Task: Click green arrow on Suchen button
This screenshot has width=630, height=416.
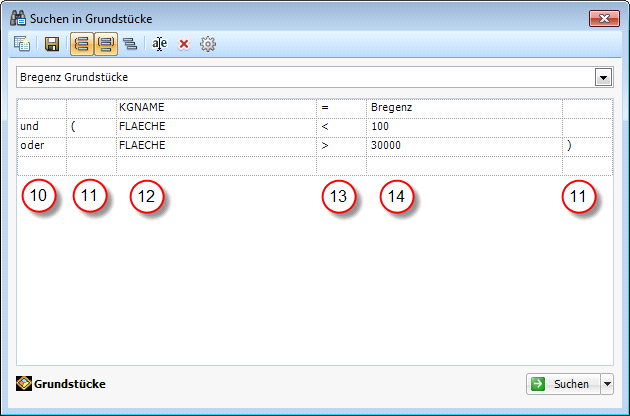Action: click(x=538, y=384)
